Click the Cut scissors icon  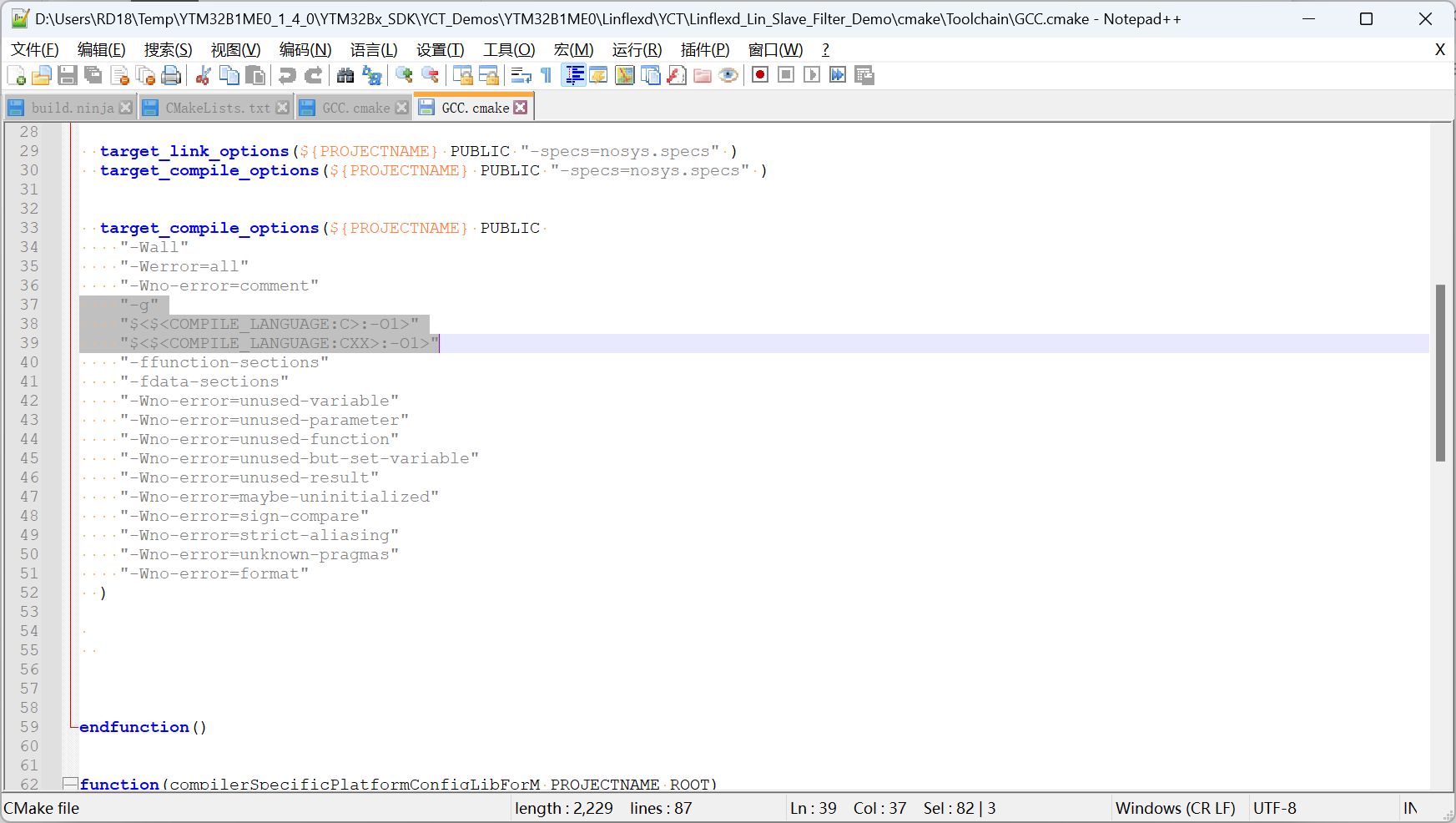[x=203, y=76]
